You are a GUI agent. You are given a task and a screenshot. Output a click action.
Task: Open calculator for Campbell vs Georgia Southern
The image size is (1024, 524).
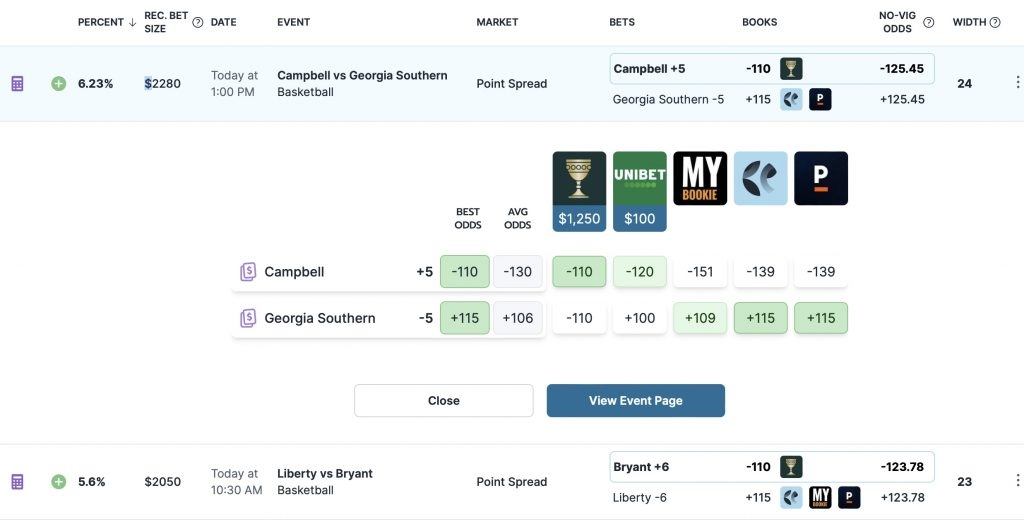pos(18,84)
